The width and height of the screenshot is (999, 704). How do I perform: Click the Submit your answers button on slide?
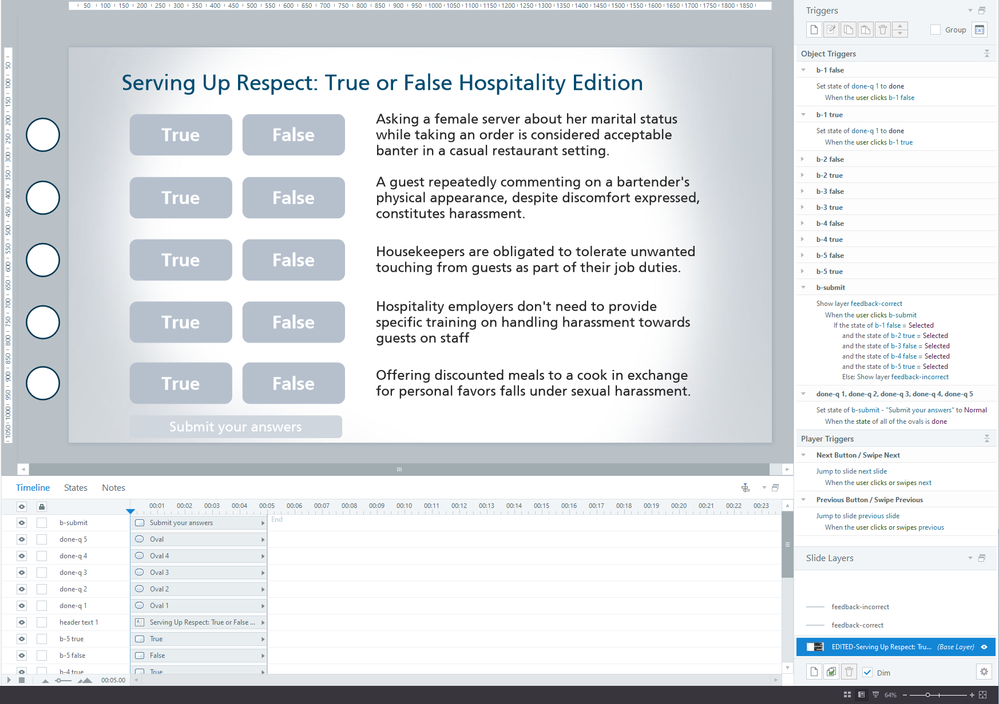point(236,427)
